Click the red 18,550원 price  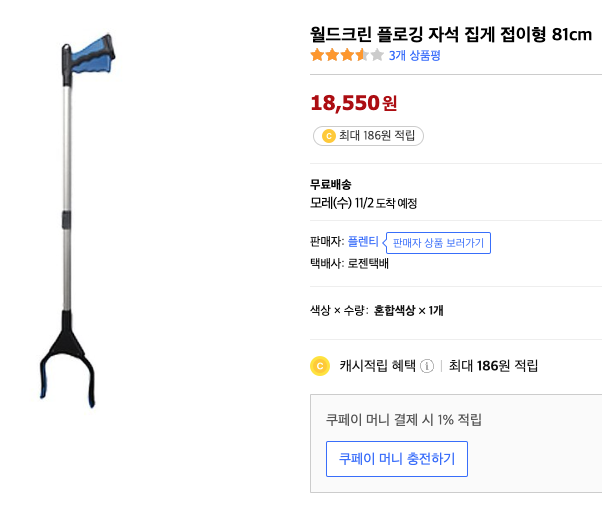point(354,102)
